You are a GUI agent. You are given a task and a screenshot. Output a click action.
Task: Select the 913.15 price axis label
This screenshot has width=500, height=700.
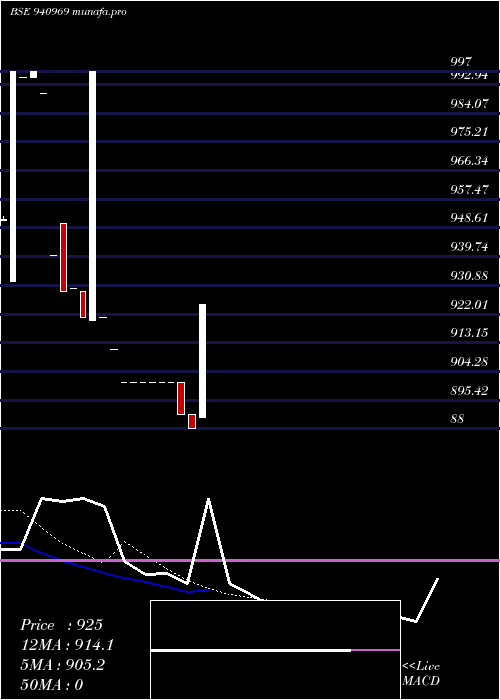(469, 333)
